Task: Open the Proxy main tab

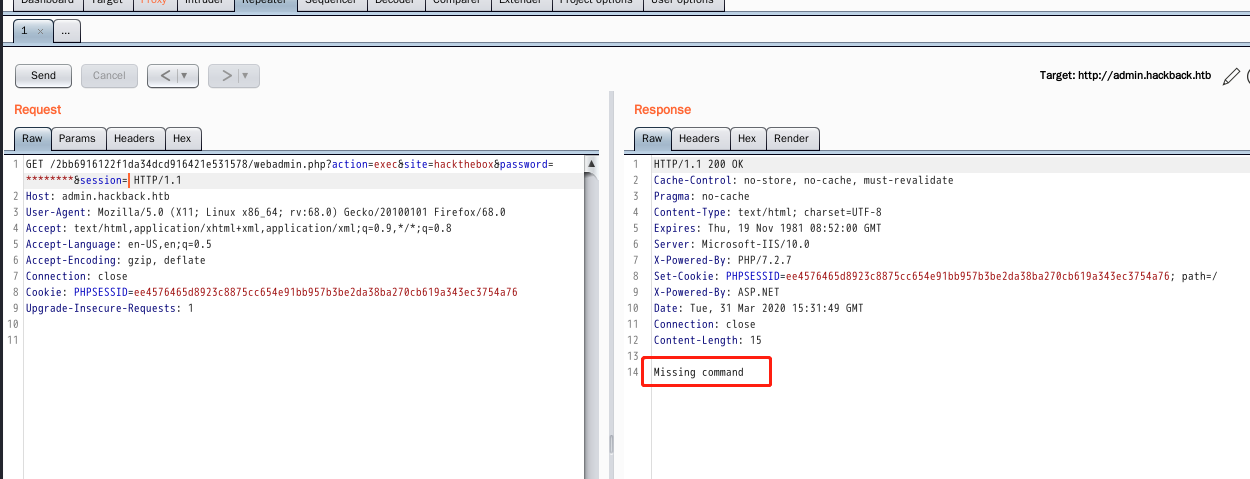Action: [x=153, y=4]
